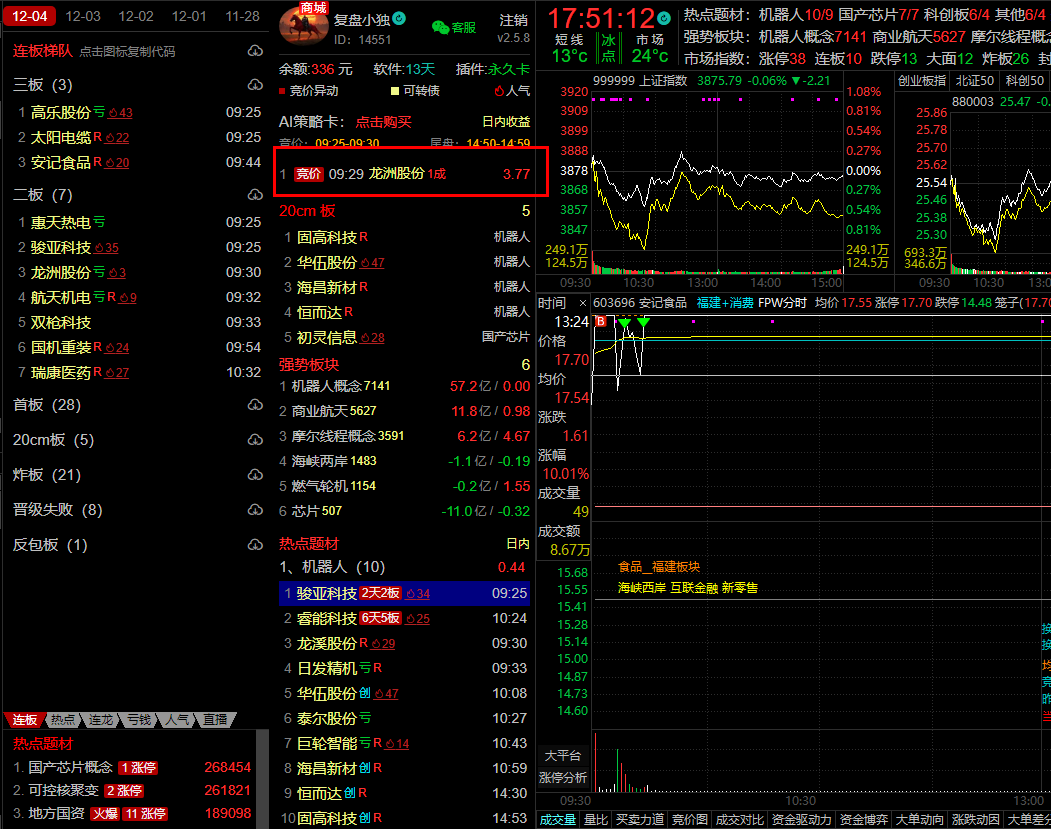Click the refresh icon next to the clock
1051x829 pixels.
666,18
